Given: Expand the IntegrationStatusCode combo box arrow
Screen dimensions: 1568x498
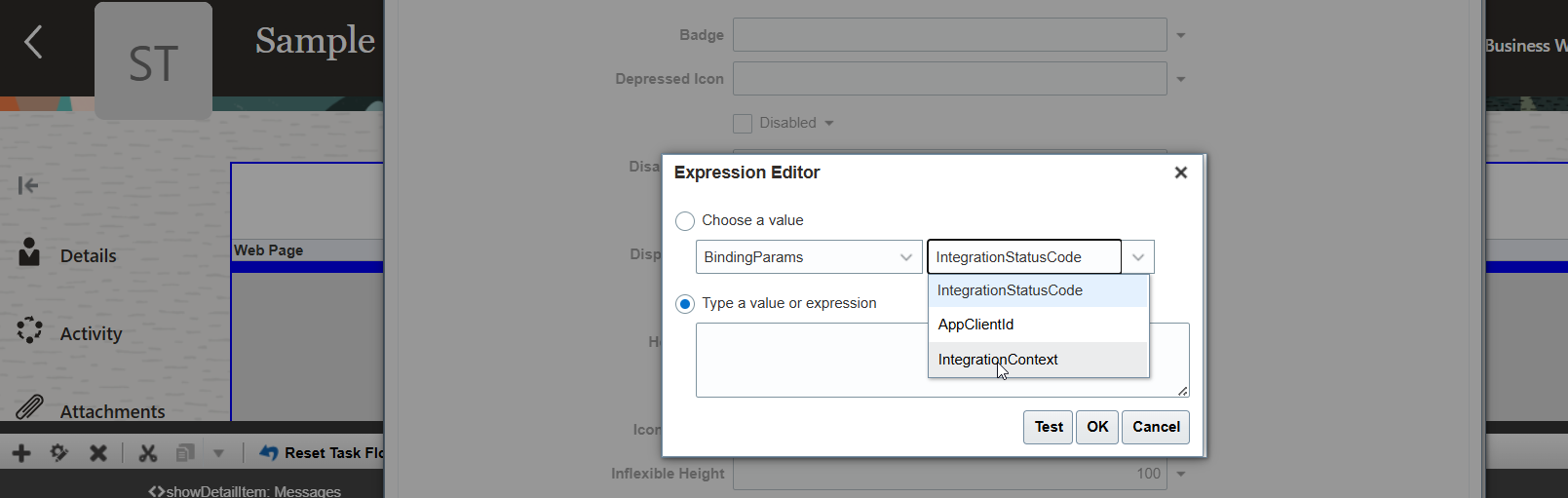Looking at the screenshot, I should click(x=1138, y=257).
